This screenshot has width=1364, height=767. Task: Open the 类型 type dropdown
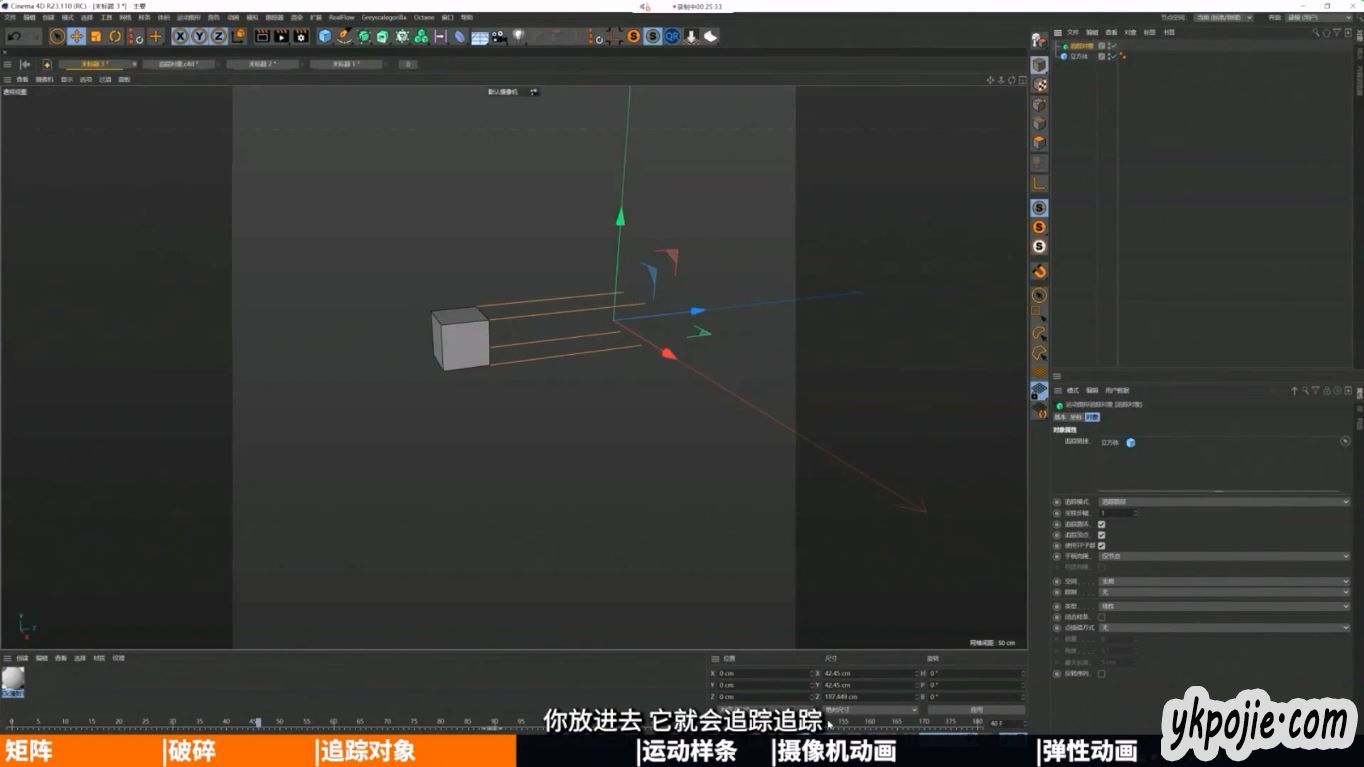click(x=1222, y=606)
